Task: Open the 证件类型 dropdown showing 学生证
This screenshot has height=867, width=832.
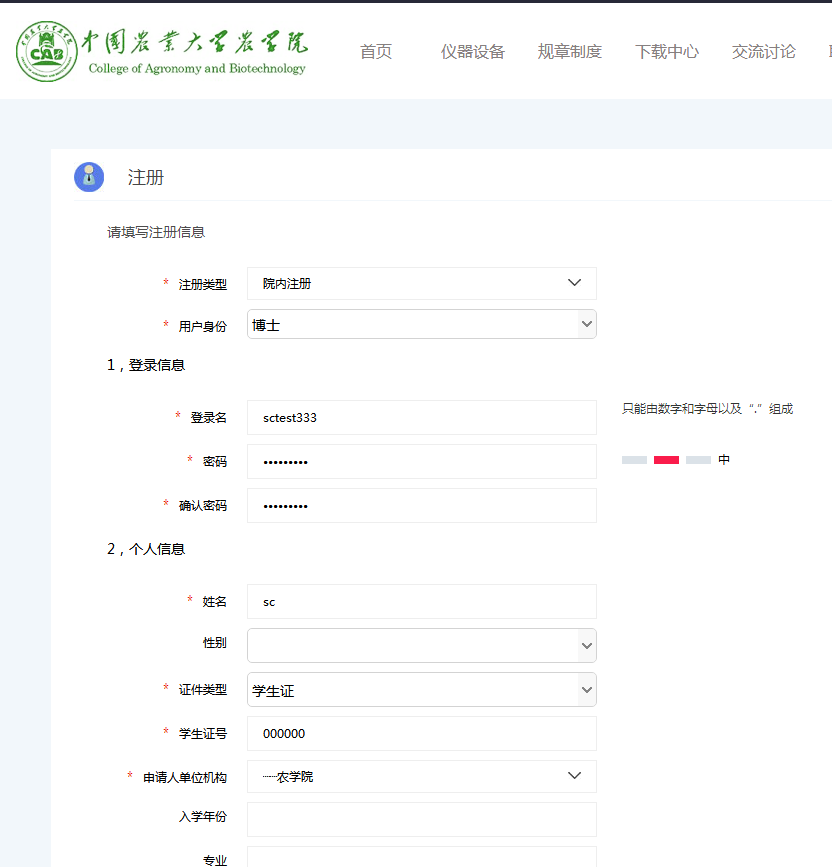Action: click(x=421, y=690)
